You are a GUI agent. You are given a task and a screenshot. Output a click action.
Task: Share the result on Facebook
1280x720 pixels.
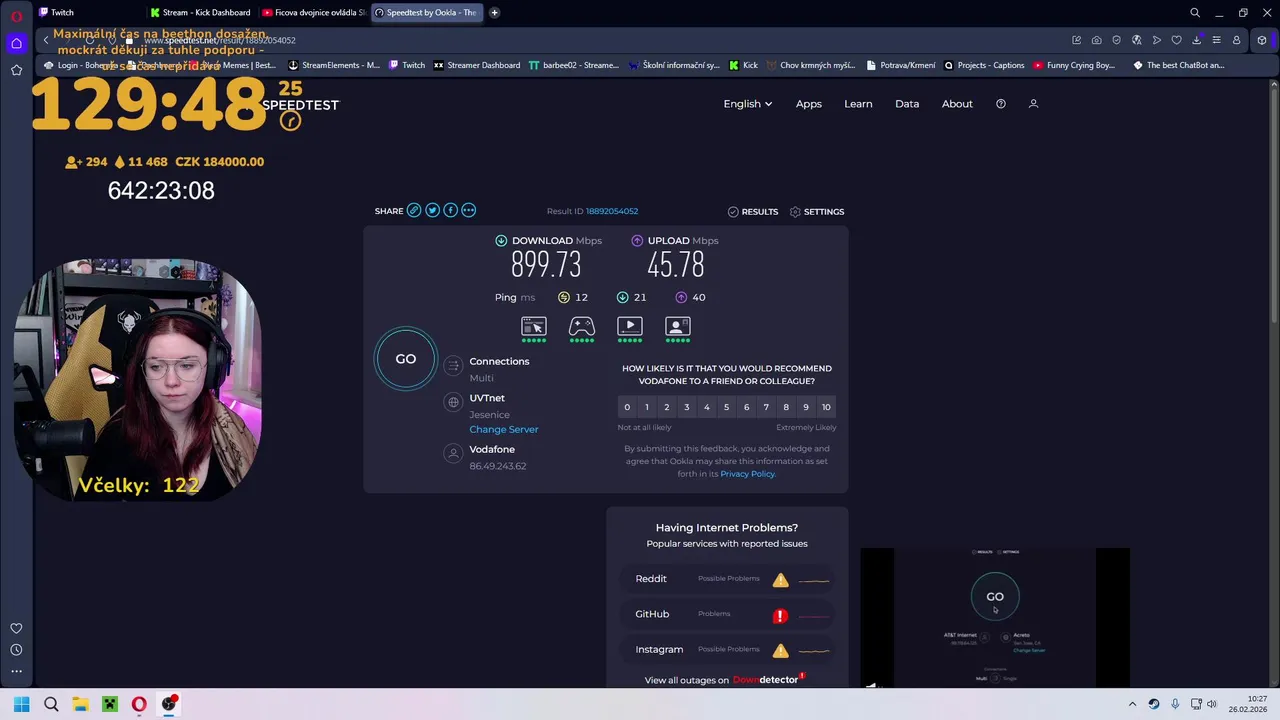(450, 210)
